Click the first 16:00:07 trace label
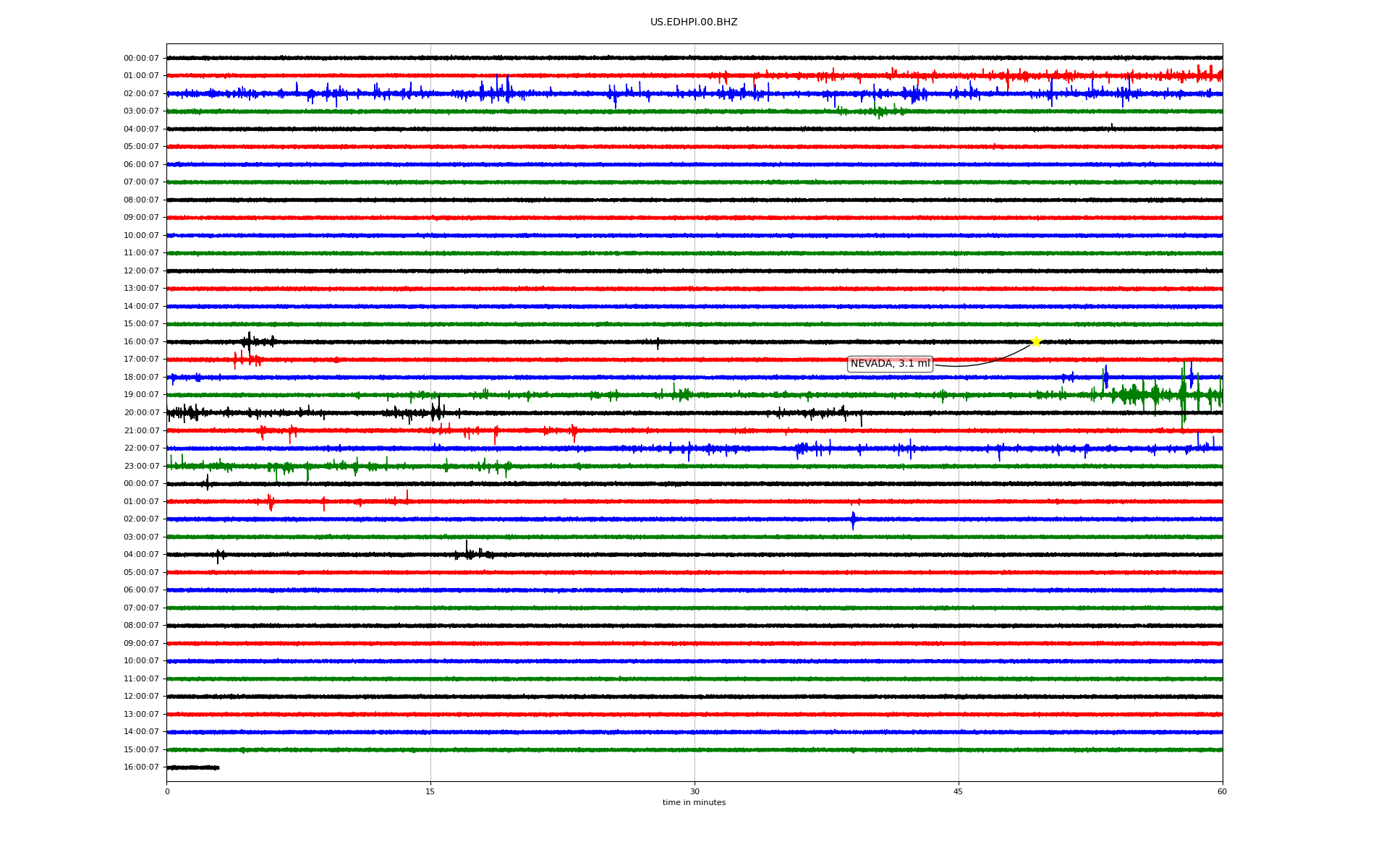Screen dimensions: 1389x868 [141, 341]
